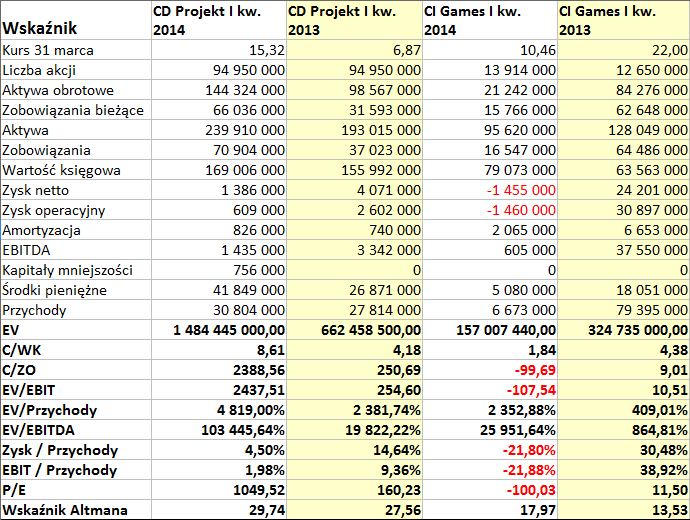Click the cell 66 036 000
Viewport: 690px width, 520px height.
tap(219, 110)
